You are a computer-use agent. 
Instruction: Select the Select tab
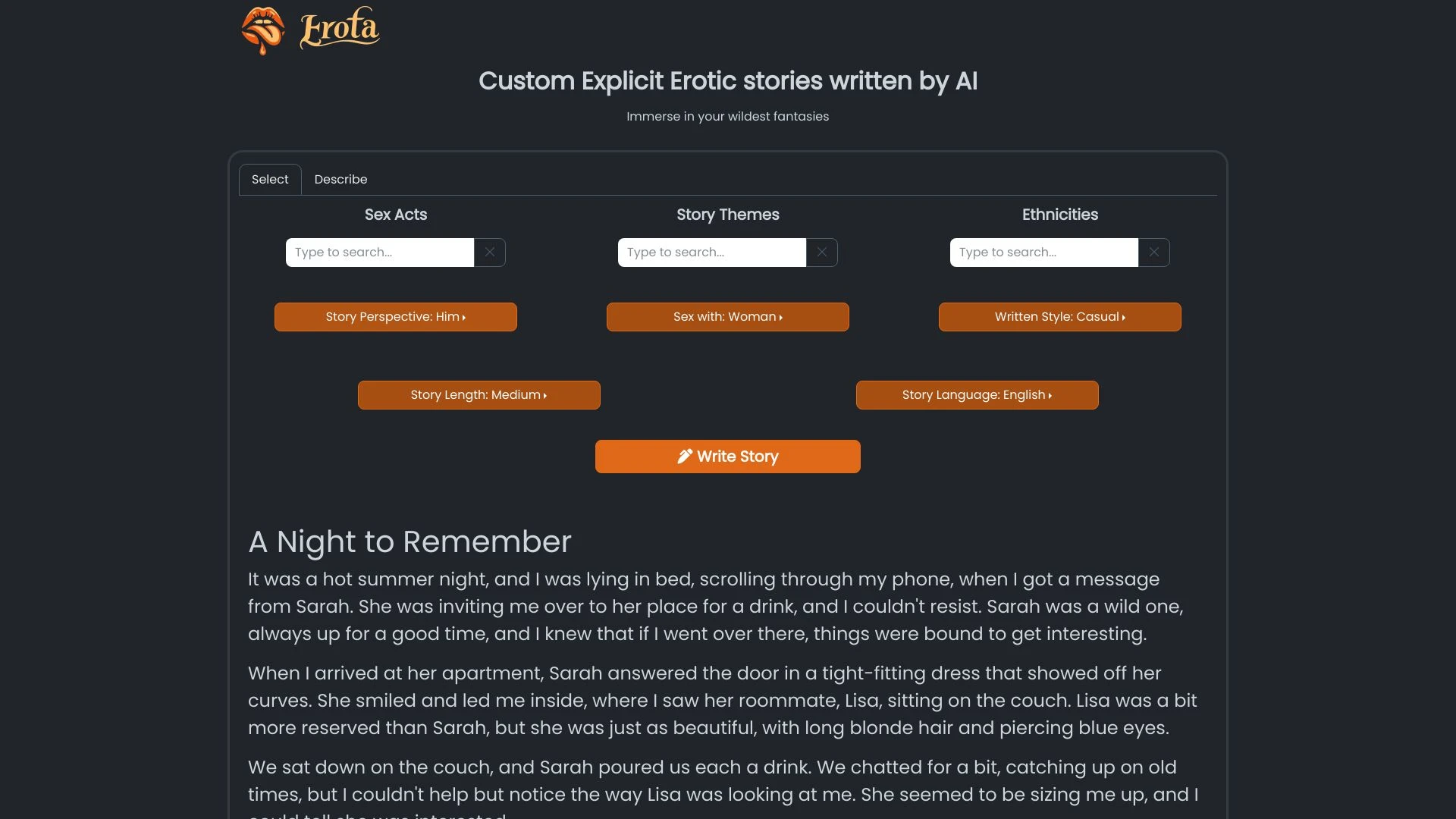(270, 179)
